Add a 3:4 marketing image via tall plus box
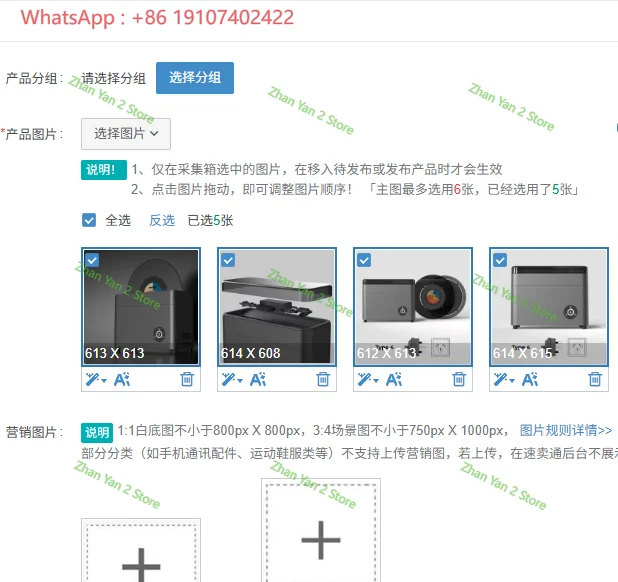618x582 pixels. pyautogui.click(x=321, y=530)
